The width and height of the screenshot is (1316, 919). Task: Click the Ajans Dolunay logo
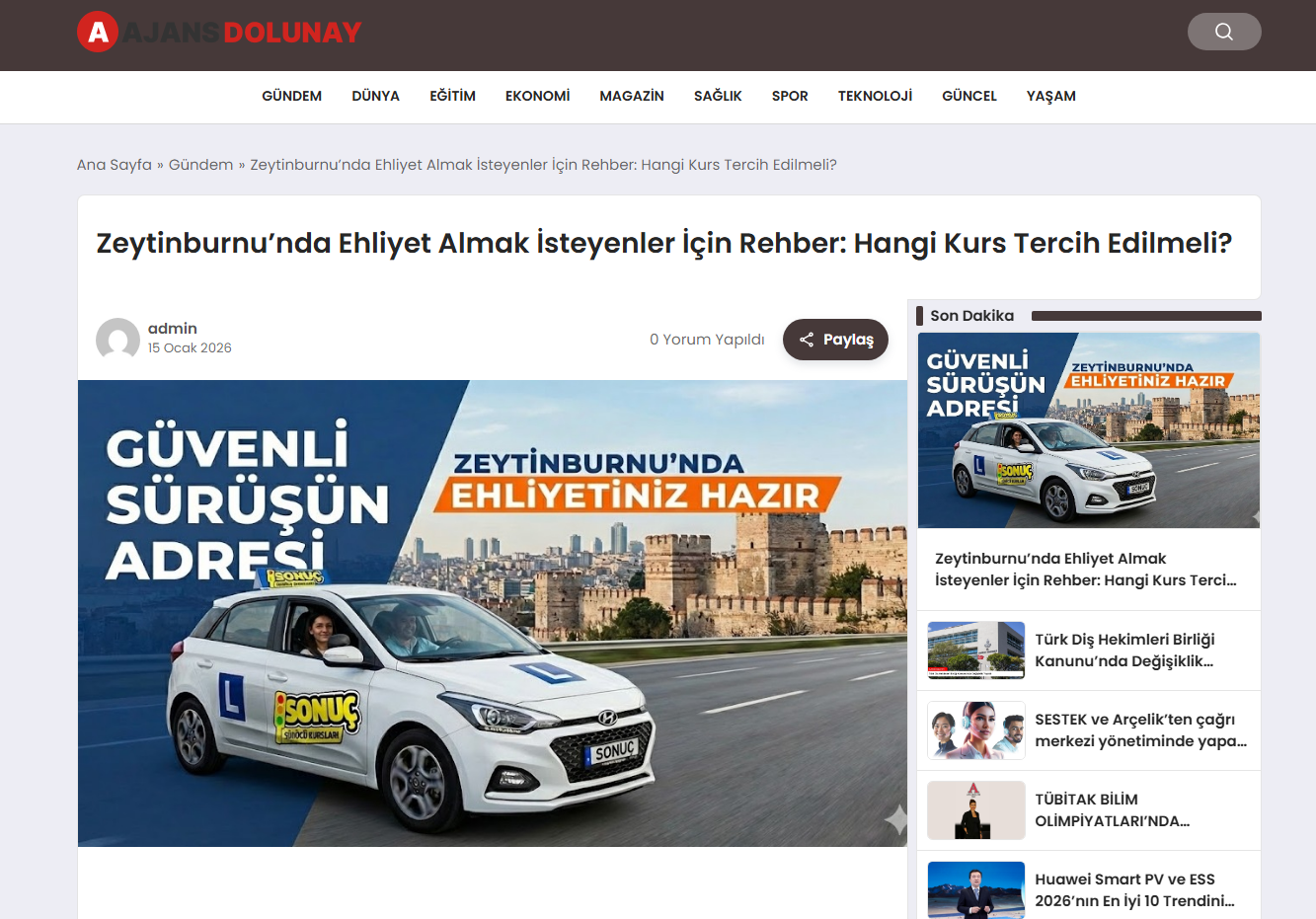pyautogui.click(x=219, y=33)
